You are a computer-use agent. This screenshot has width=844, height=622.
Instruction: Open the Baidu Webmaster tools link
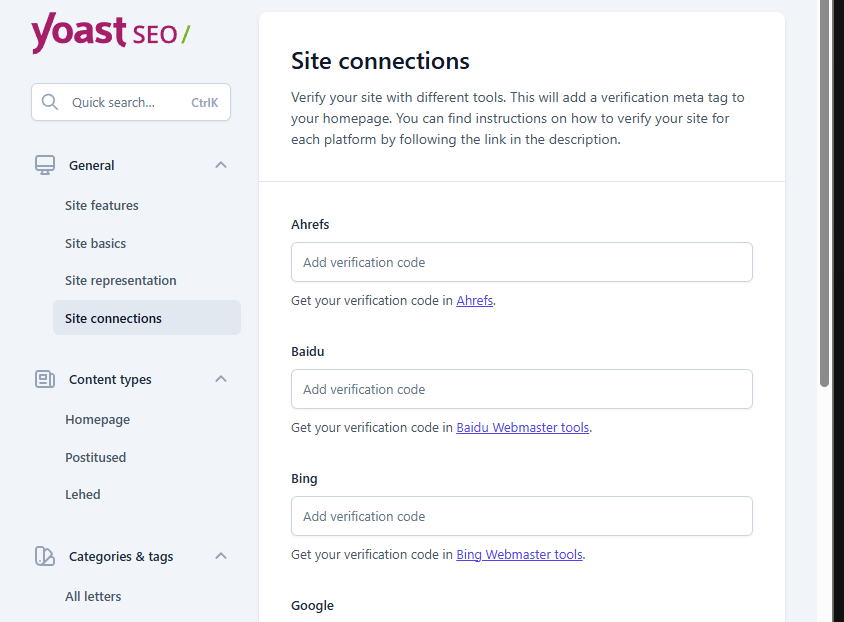522,427
